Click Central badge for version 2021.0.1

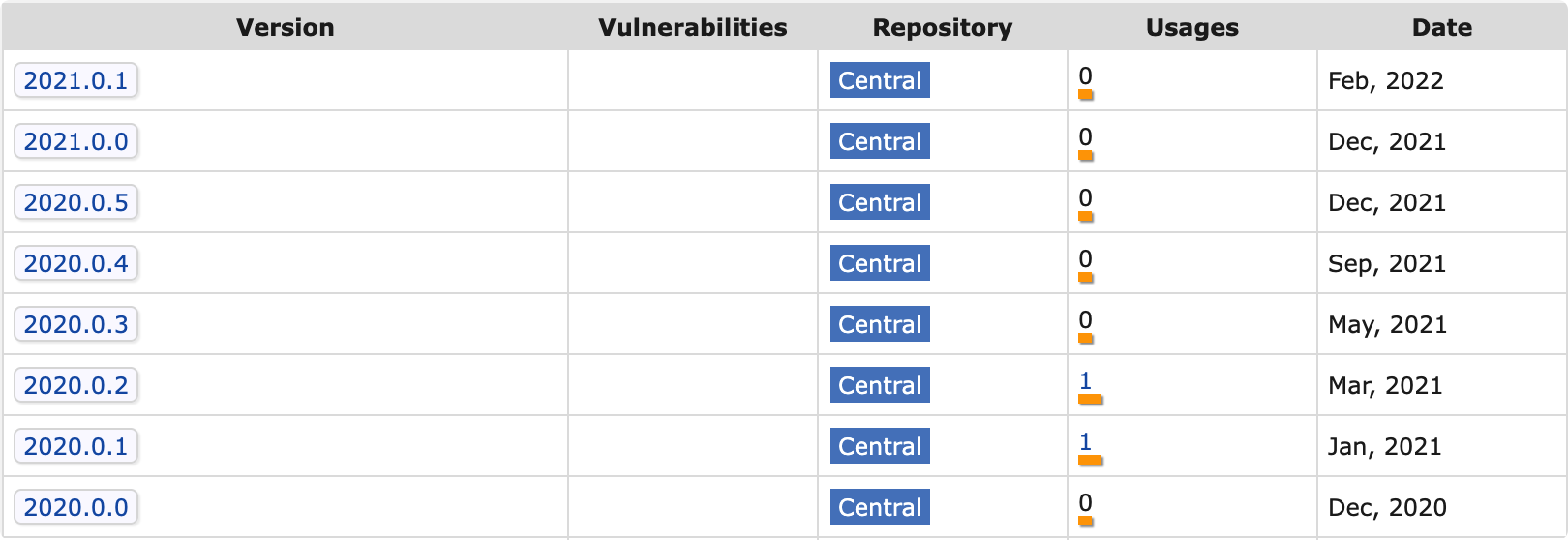pyautogui.click(x=880, y=80)
